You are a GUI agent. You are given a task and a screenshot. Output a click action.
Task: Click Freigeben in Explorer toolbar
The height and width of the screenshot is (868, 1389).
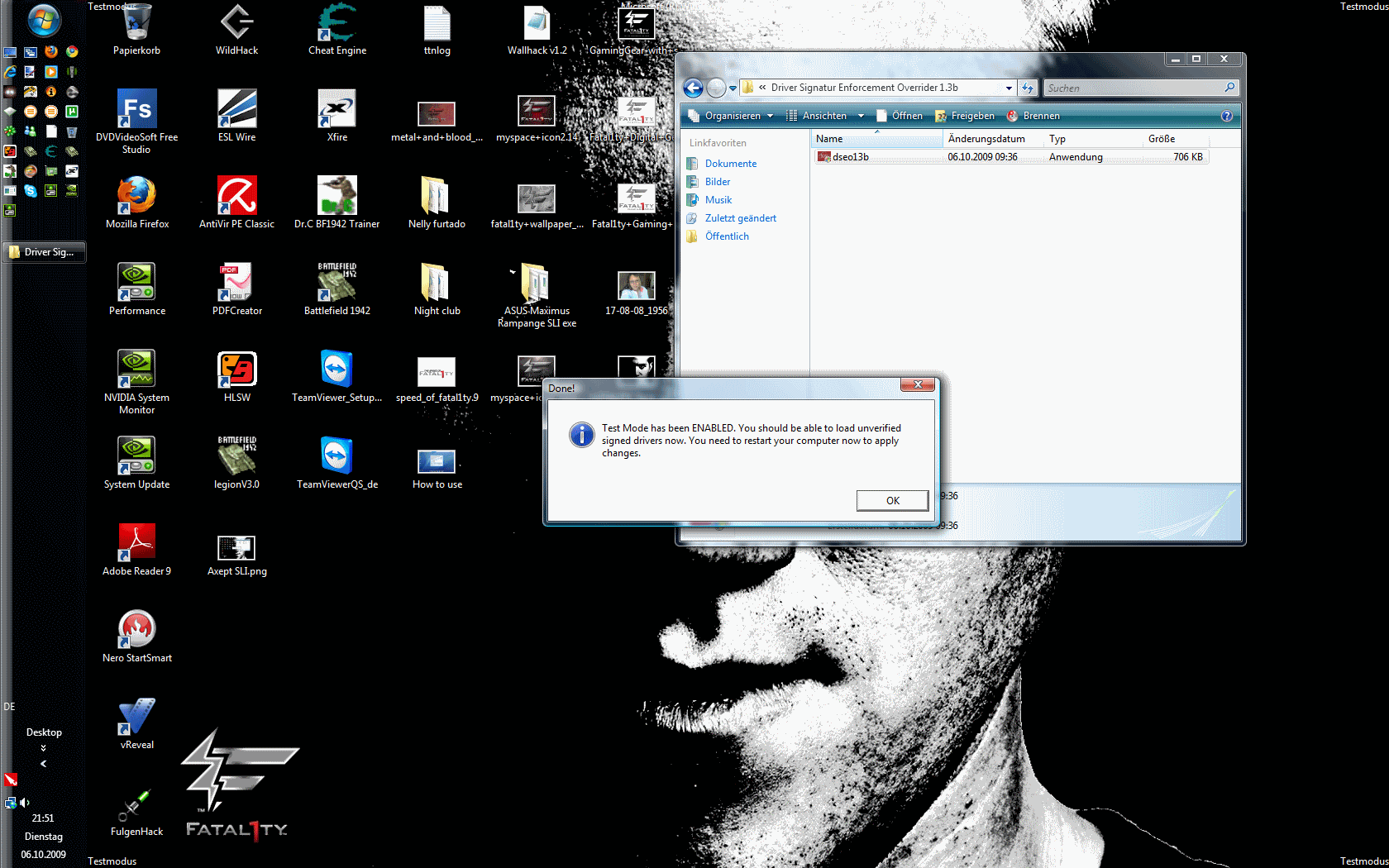click(965, 116)
